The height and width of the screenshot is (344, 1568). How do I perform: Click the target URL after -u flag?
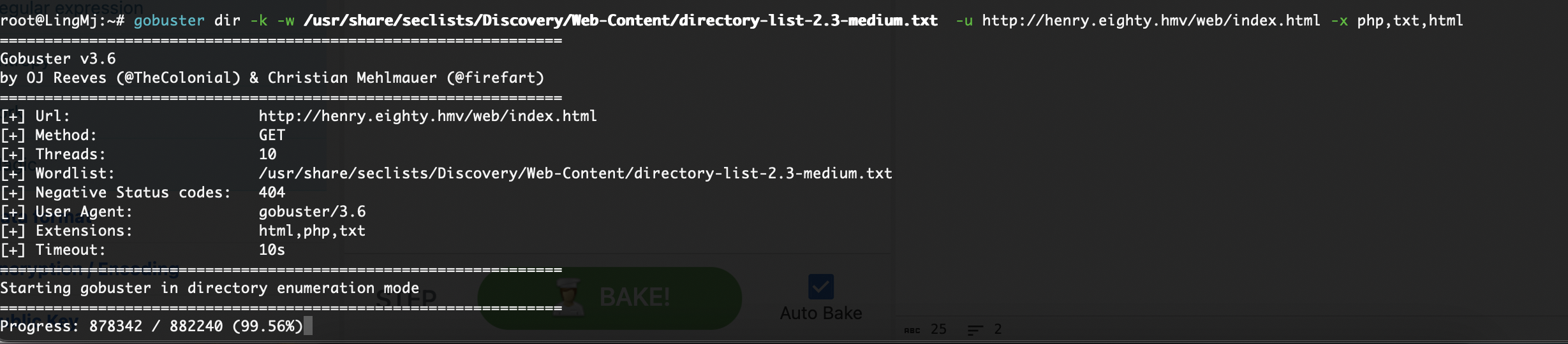coord(1151,21)
